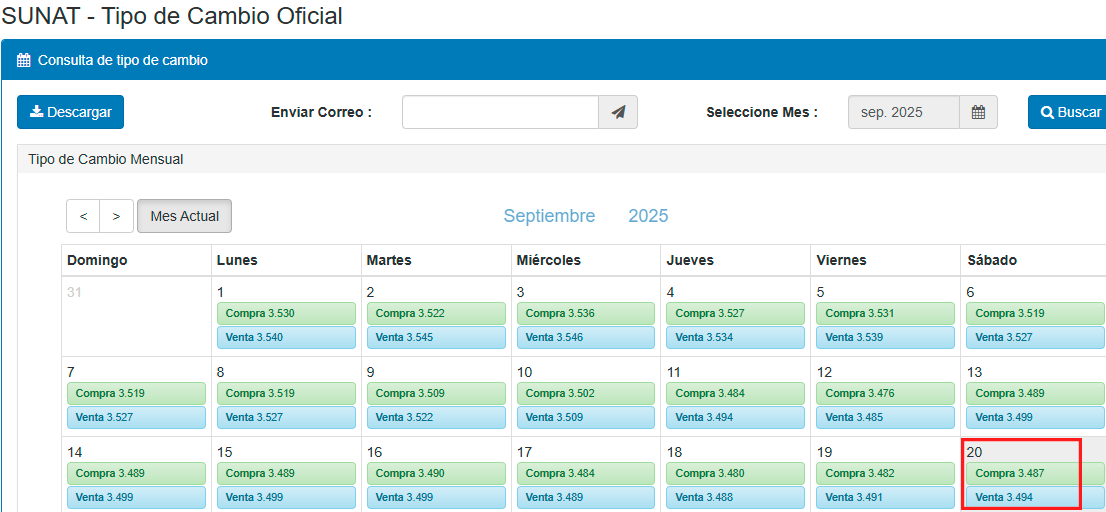Click Venta 3.499 on day 14
The height and width of the screenshot is (512, 1106).
(136, 498)
